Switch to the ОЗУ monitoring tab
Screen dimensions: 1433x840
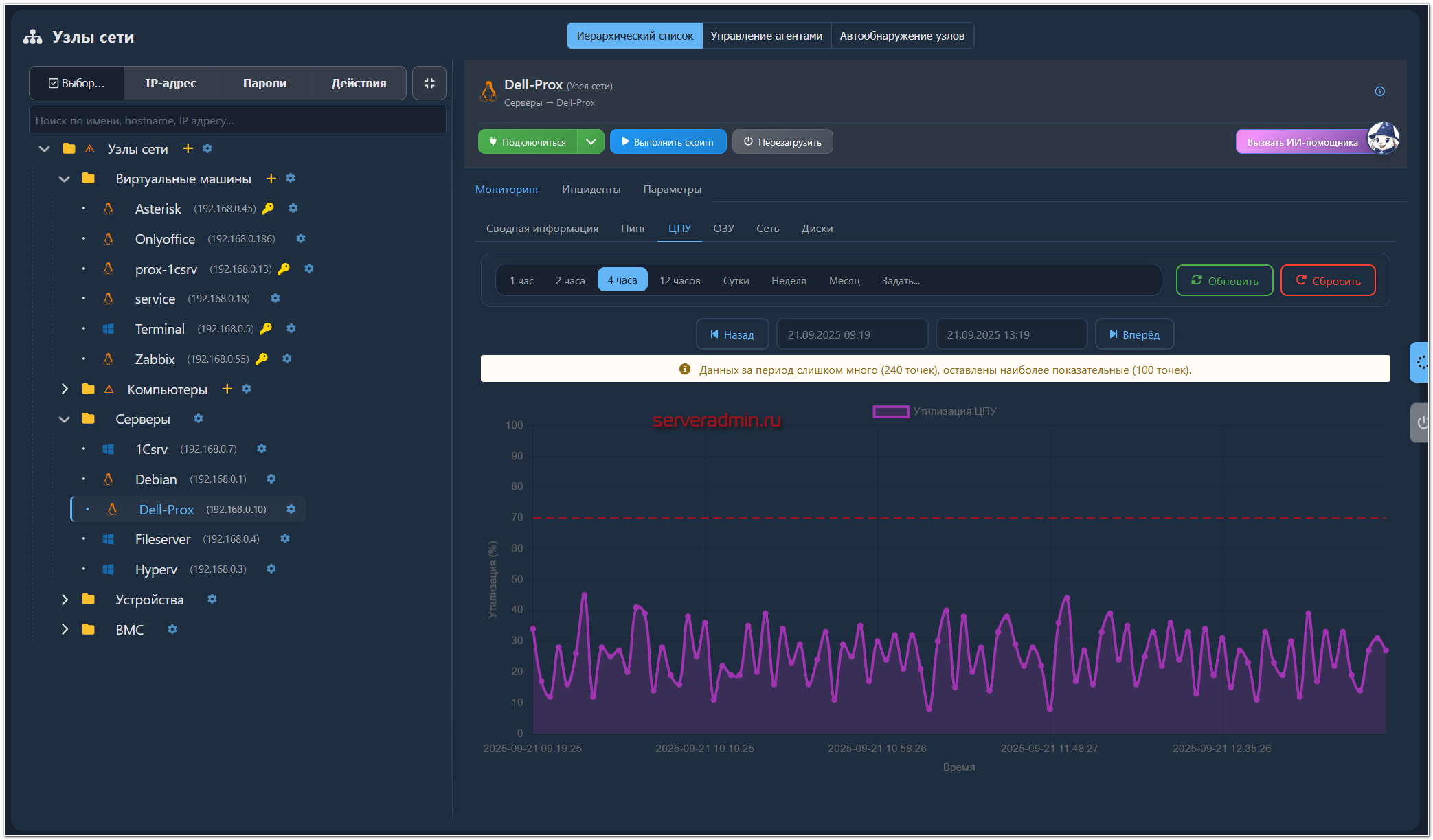[723, 228]
